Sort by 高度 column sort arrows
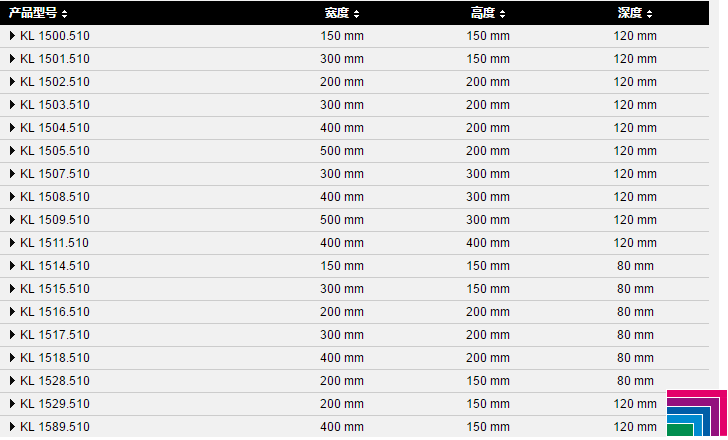Image resolution: width=728 pixels, height=440 pixels. pos(502,14)
